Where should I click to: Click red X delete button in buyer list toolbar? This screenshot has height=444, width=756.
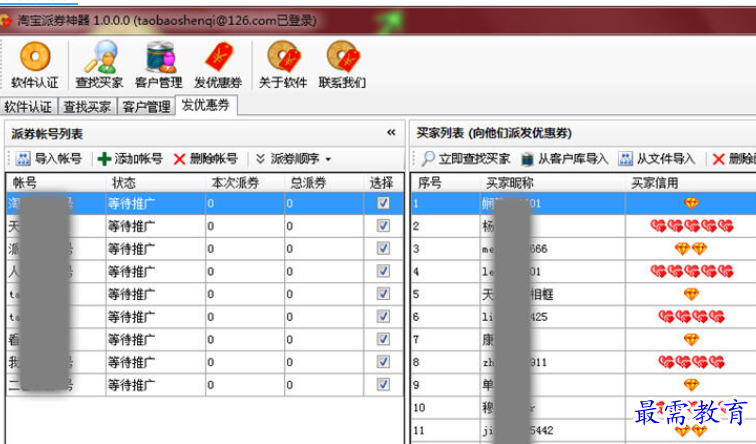pyautogui.click(x=718, y=159)
